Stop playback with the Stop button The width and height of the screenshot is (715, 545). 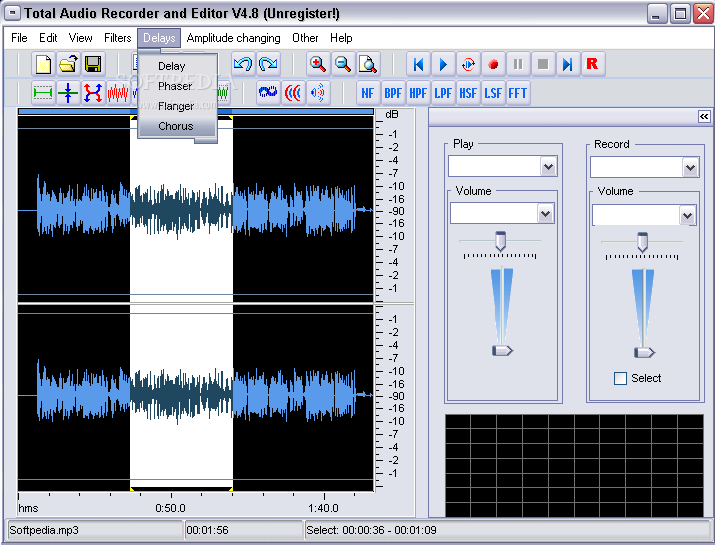pyautogui.click(x=543, y=64)
